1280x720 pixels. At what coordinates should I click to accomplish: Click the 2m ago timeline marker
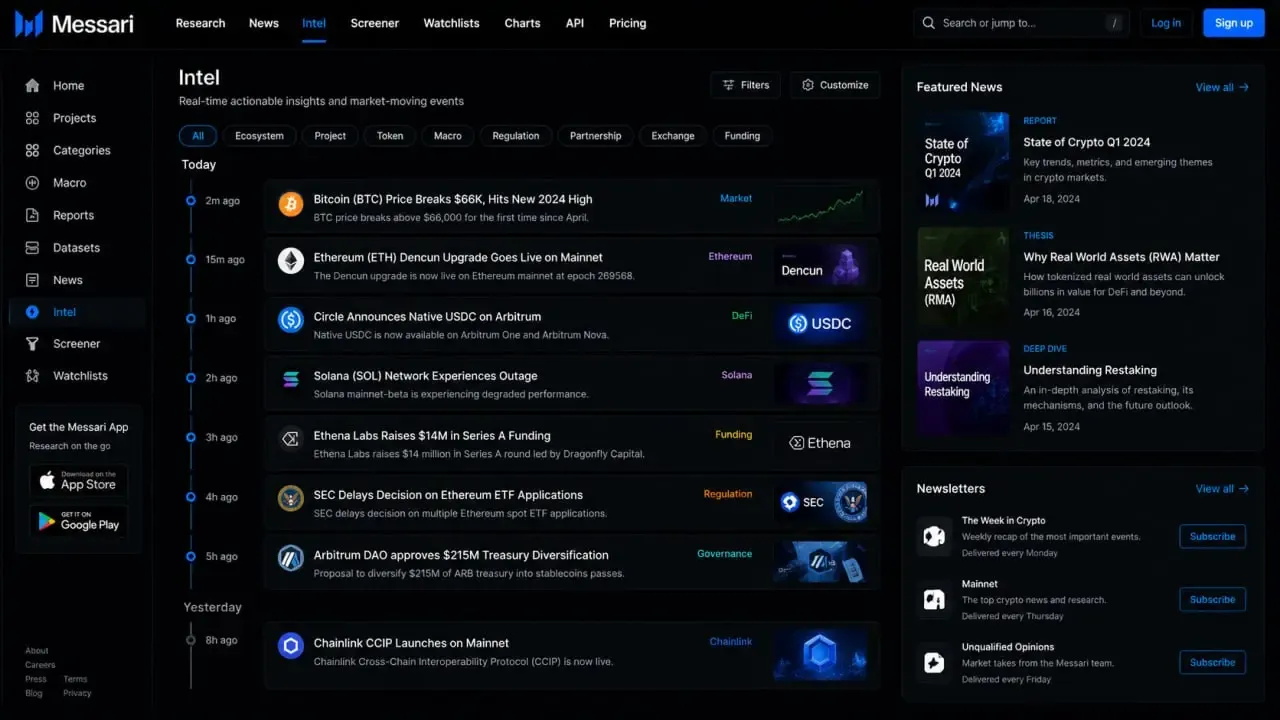tap(191, 201)
